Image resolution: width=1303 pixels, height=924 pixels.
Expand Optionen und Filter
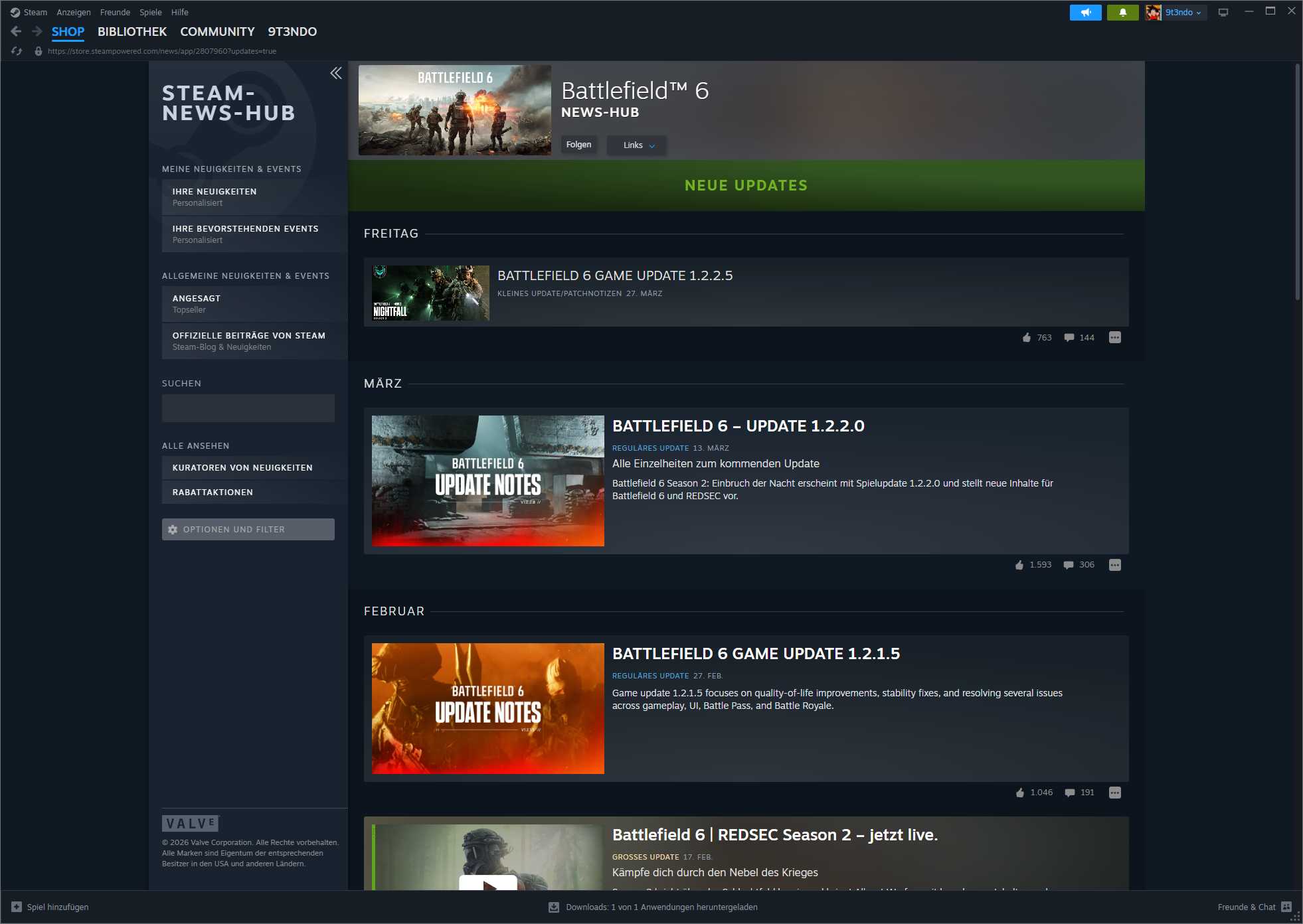[x=248, y=529]
